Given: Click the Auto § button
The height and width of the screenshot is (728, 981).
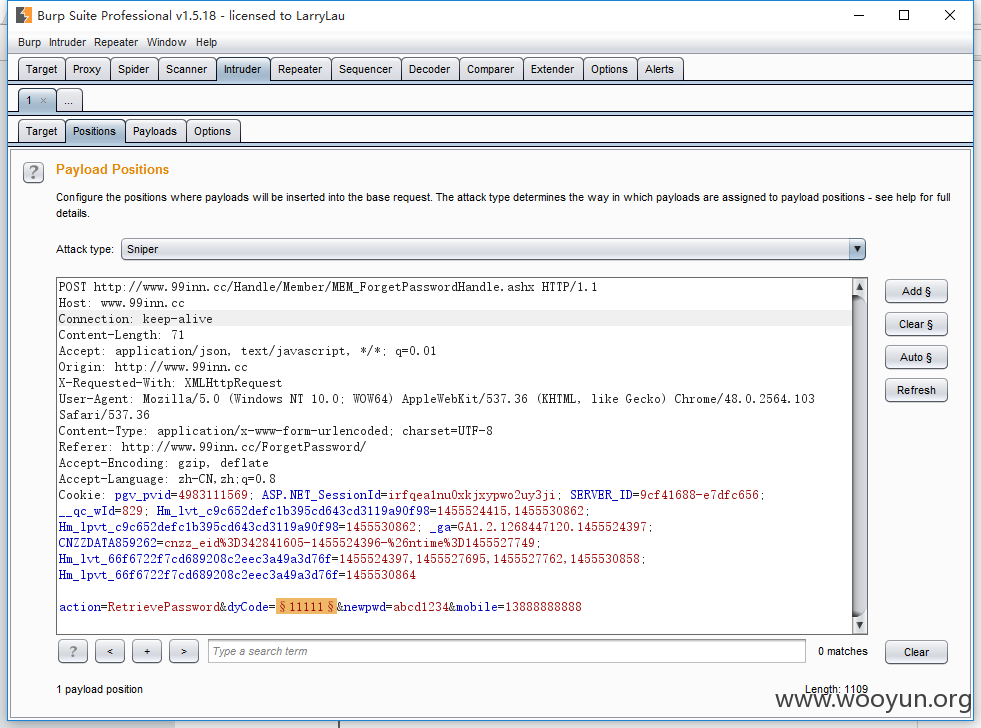Looking at the screenshot, I should click(916, 358).
